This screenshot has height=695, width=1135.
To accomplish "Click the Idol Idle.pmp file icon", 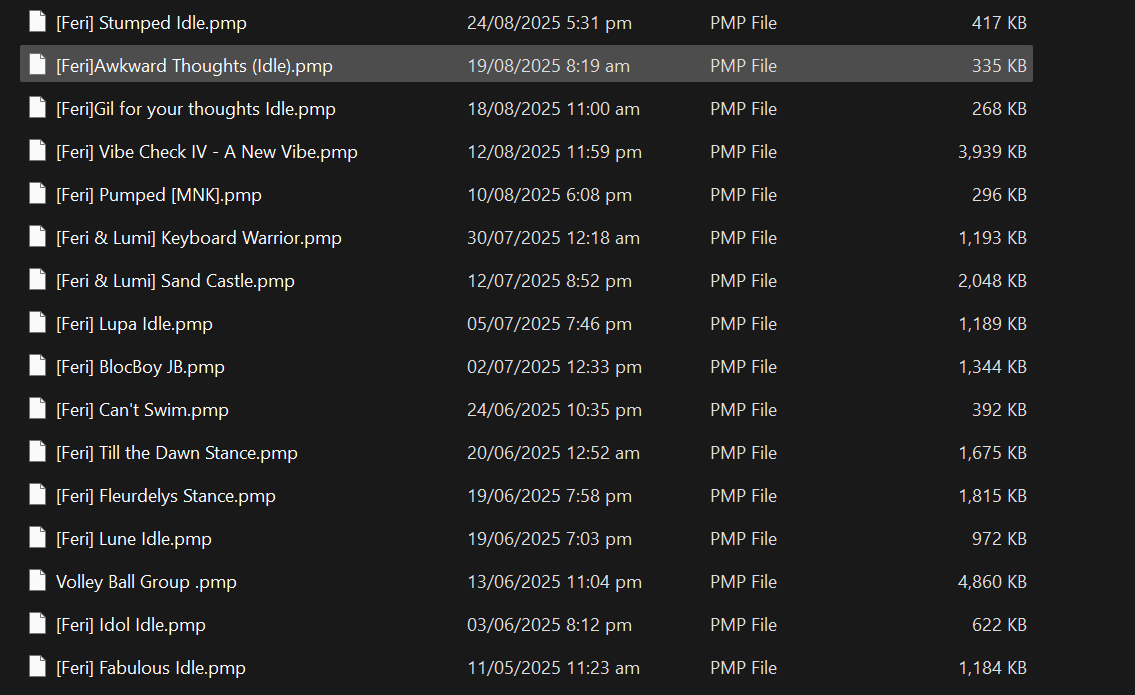I will [x=38, y=624].
